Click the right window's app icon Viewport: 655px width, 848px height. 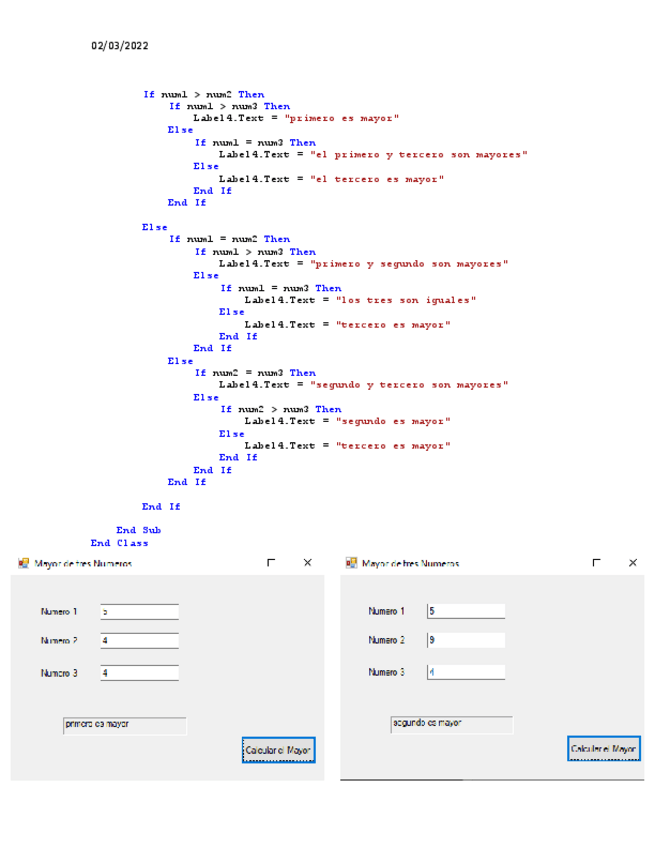351,564
